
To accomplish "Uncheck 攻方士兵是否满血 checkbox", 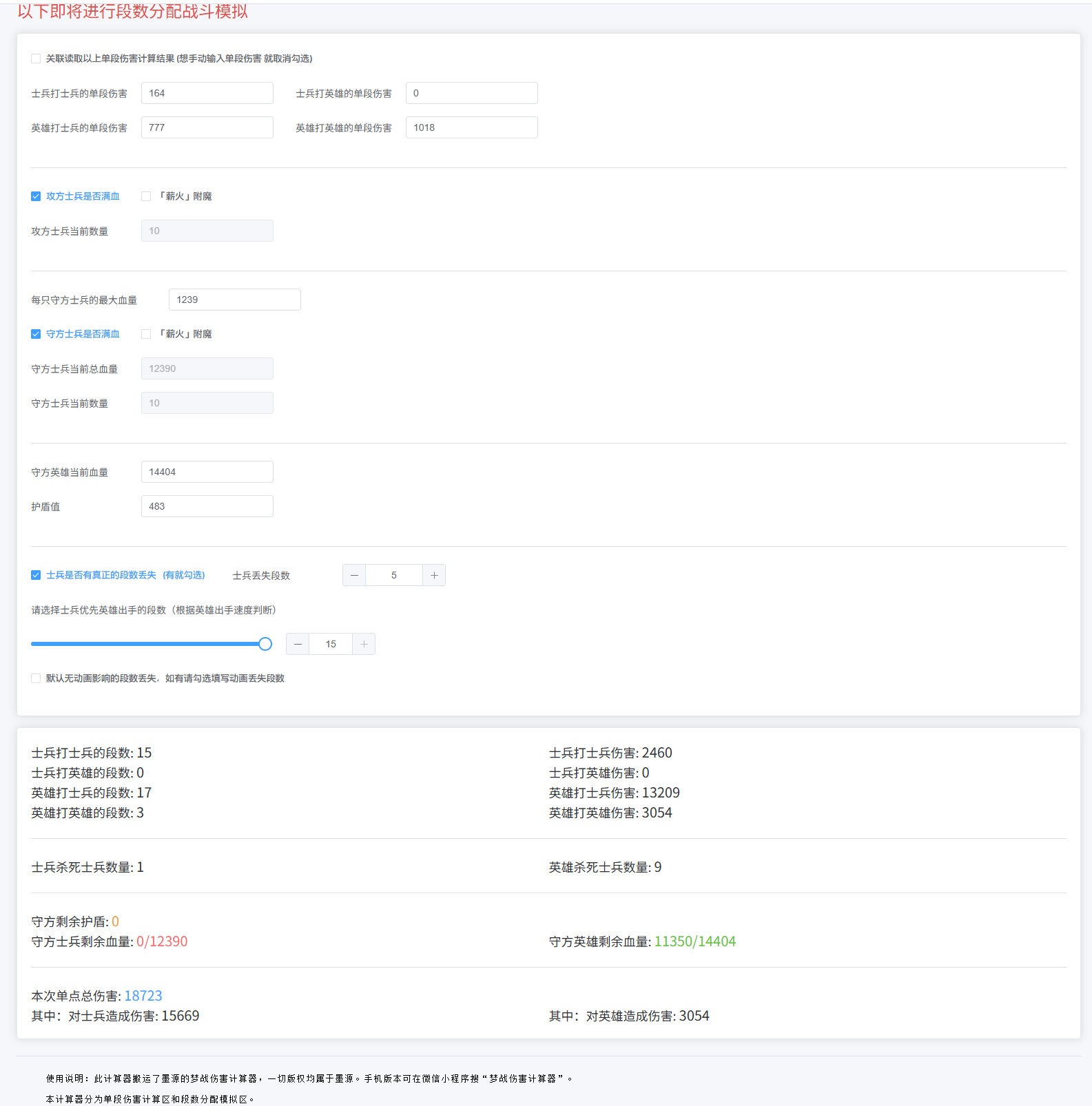I will click(36, 196).
